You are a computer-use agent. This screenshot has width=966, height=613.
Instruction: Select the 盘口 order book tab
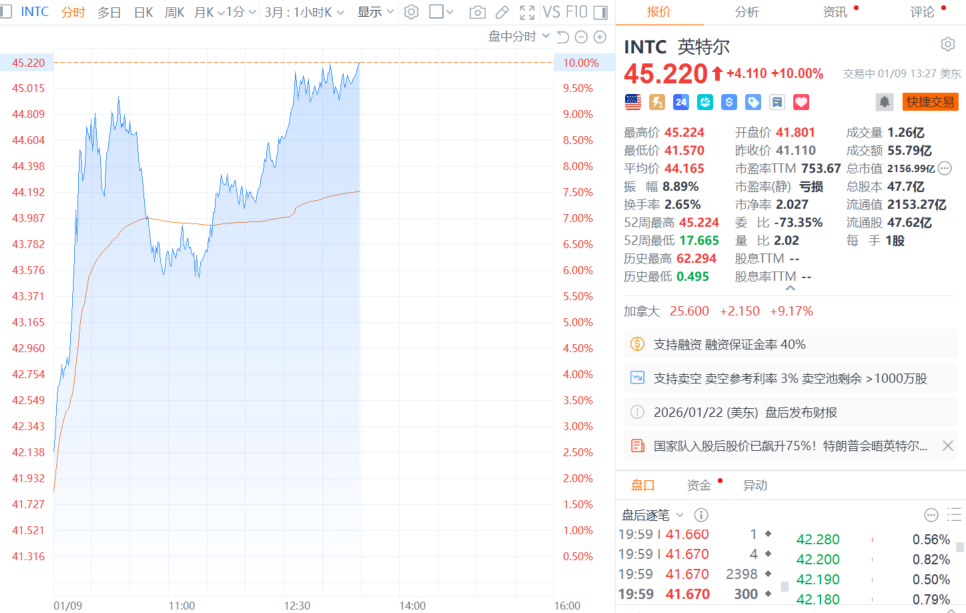[643, 485]
